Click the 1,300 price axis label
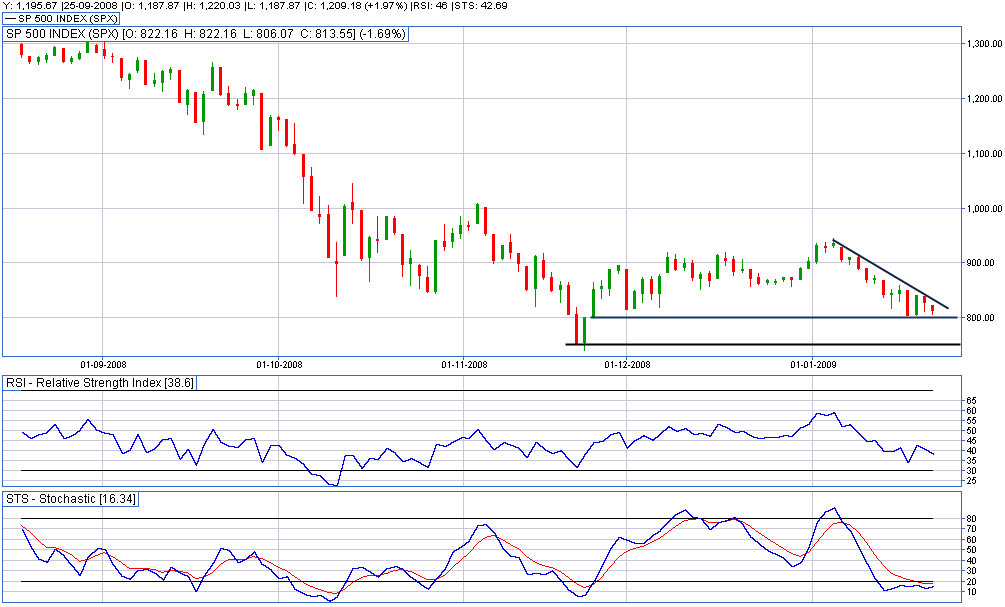 pyautogui.click(x=983, y=45)
